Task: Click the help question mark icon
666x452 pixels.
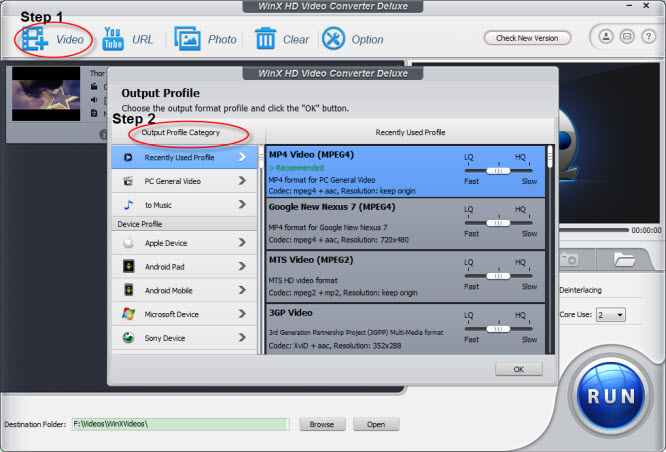Action: pos(648,37)
